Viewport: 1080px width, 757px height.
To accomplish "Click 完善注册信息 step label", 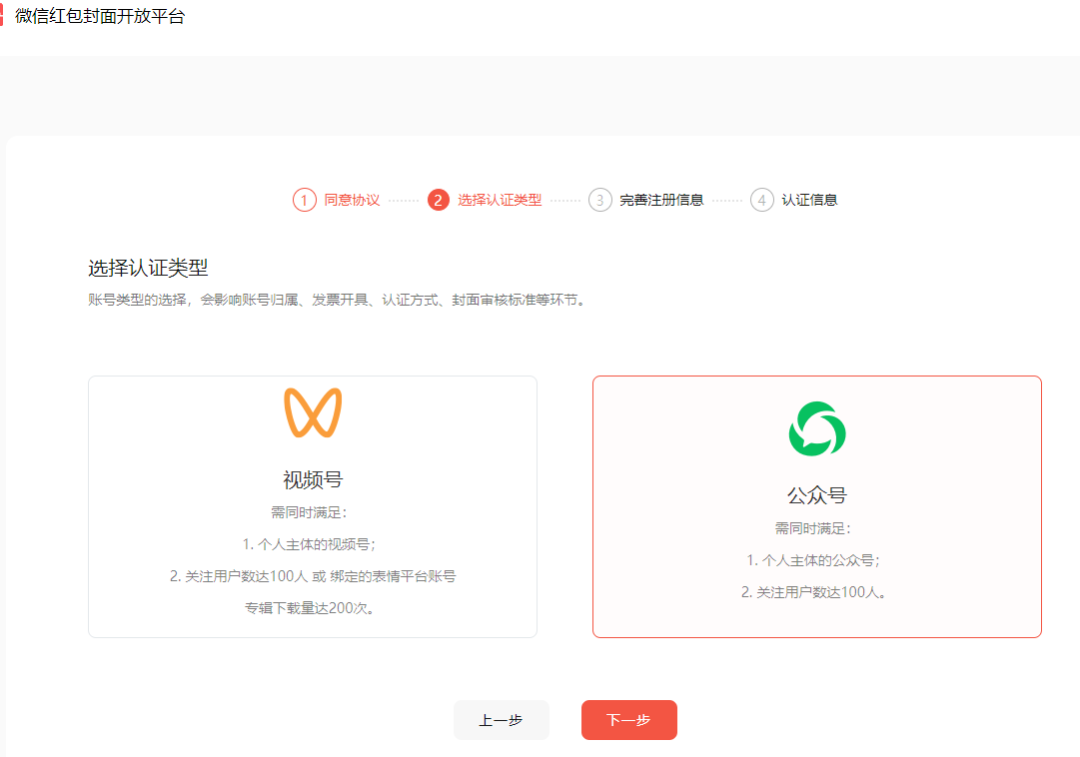I will [661, 200].
